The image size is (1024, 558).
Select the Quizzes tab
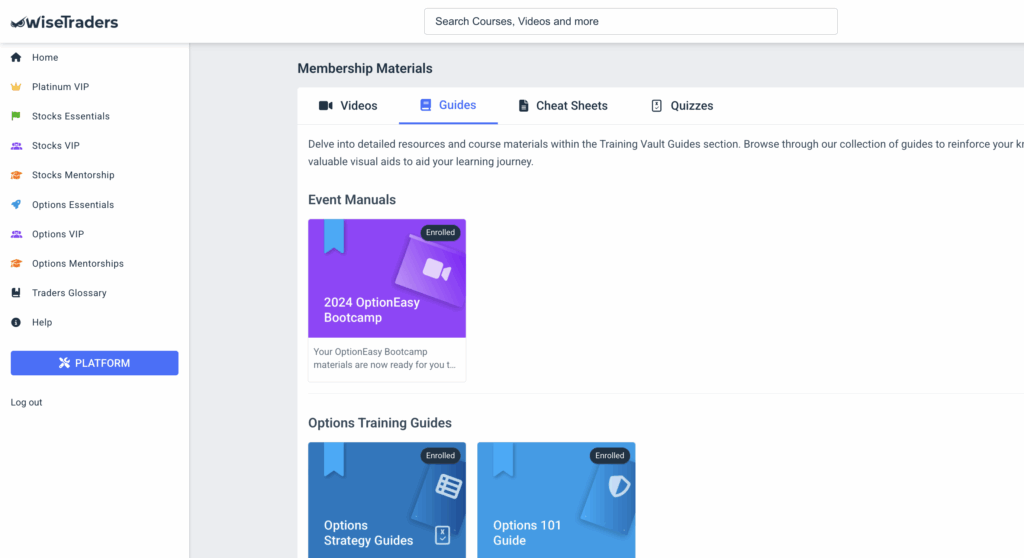point(682,106)
